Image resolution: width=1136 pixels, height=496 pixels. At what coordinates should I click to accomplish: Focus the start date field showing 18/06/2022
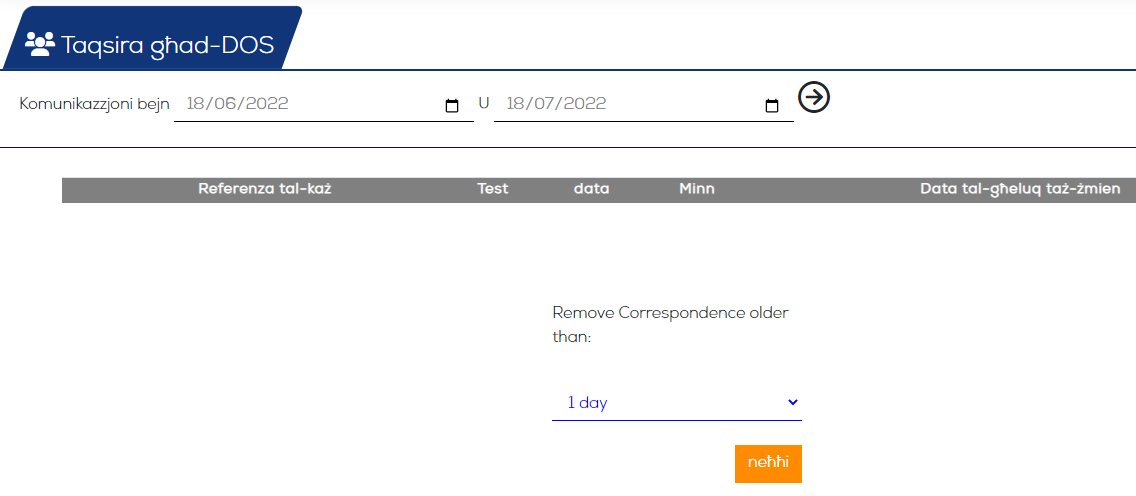324,104
